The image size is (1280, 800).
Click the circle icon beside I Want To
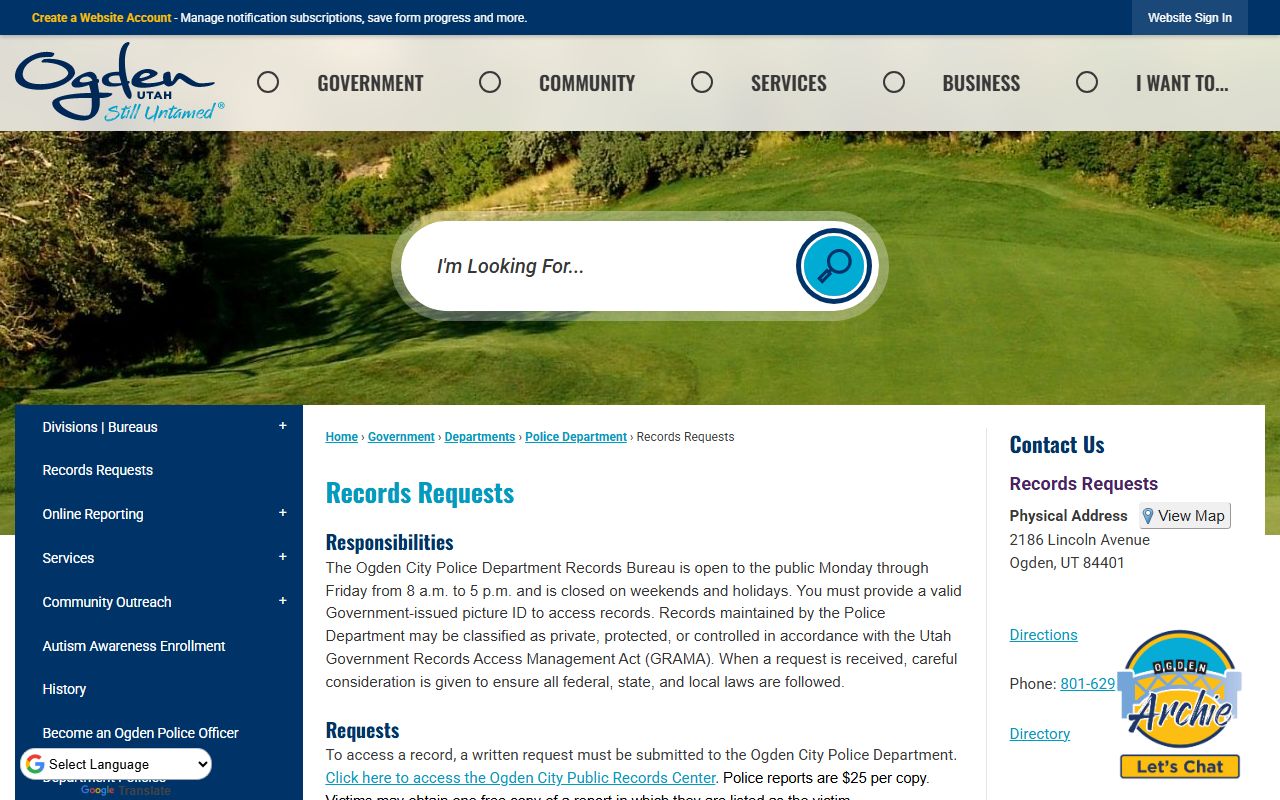[1087, 83]
